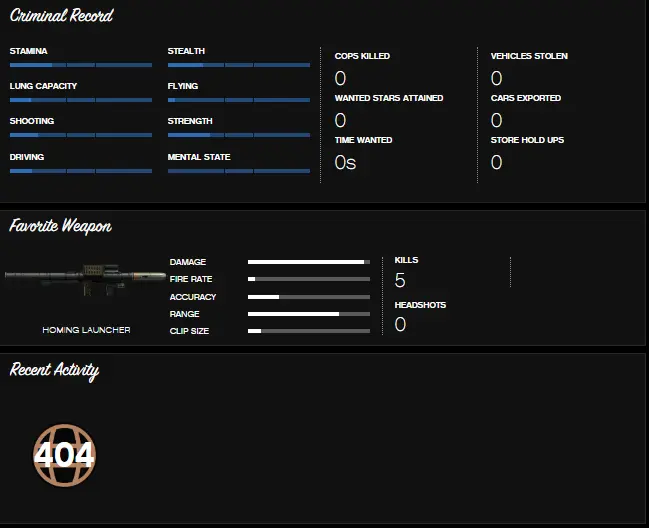This screenshot has height=528, width=649.
Task: Click the STORE HOLD UPS label
Action: (527, 140)
